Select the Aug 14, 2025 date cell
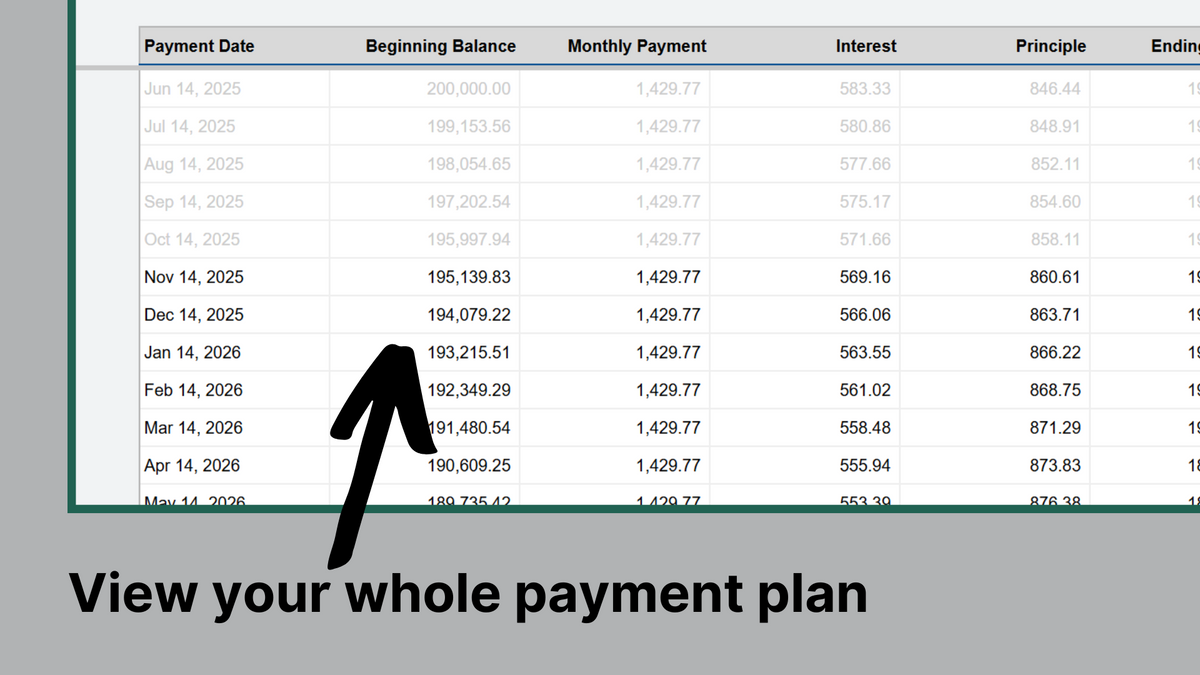 pyautogui.click(x=234, y=164)
